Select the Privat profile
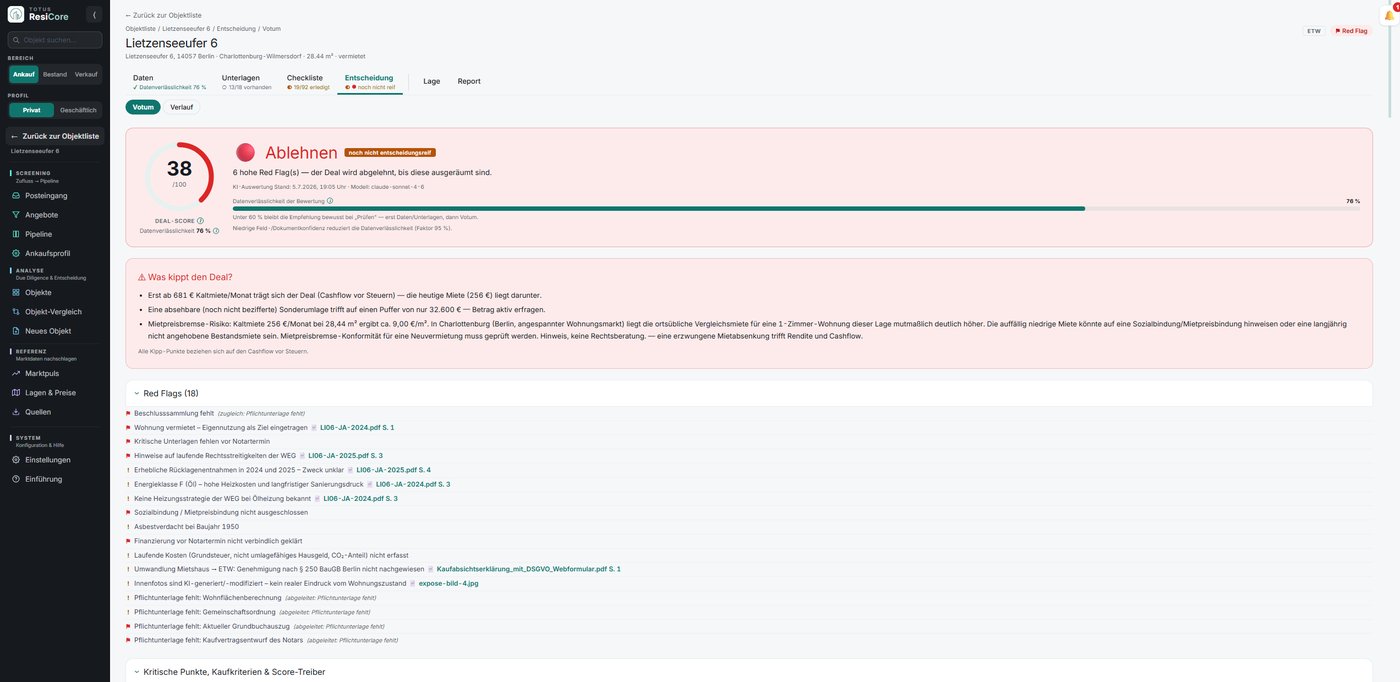The height and width of the screenshot is (682, 1400). (31, 110)
